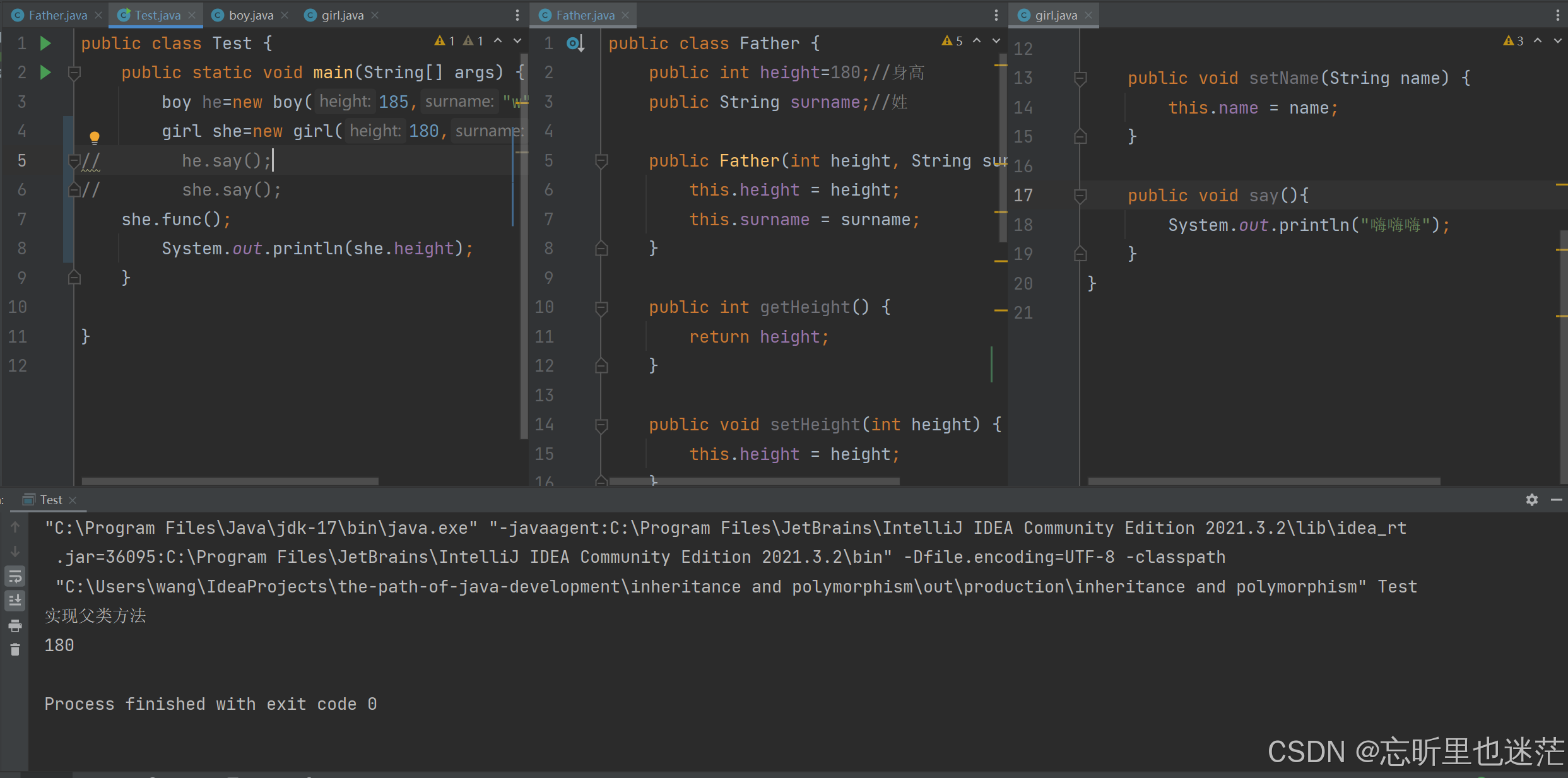Click the A5 warning counter in Father.java
This screenshot has height=778, width=1568.
[952, 40]
